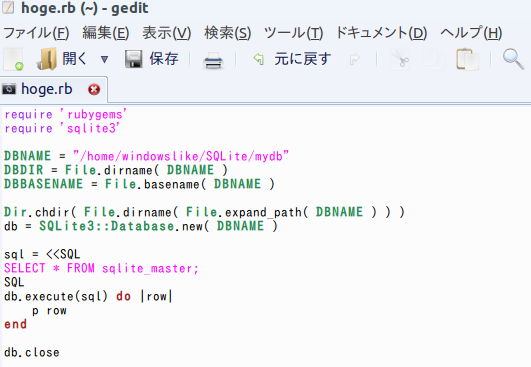Click the 保存 label in toolbar
This screenshot has width=531, height=367.
(164, 59)
